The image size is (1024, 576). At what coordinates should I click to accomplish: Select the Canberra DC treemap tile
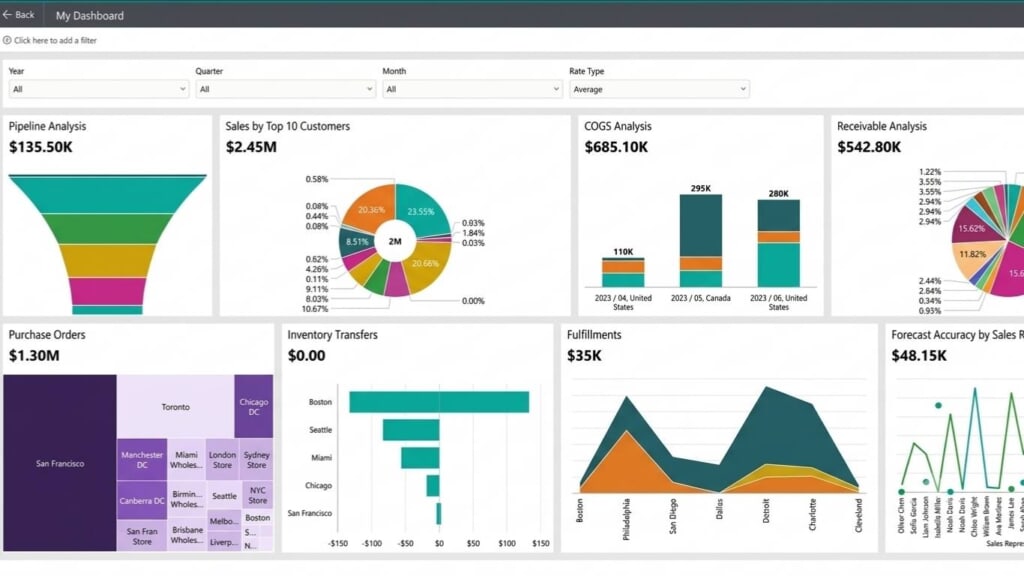pos(142,501)
